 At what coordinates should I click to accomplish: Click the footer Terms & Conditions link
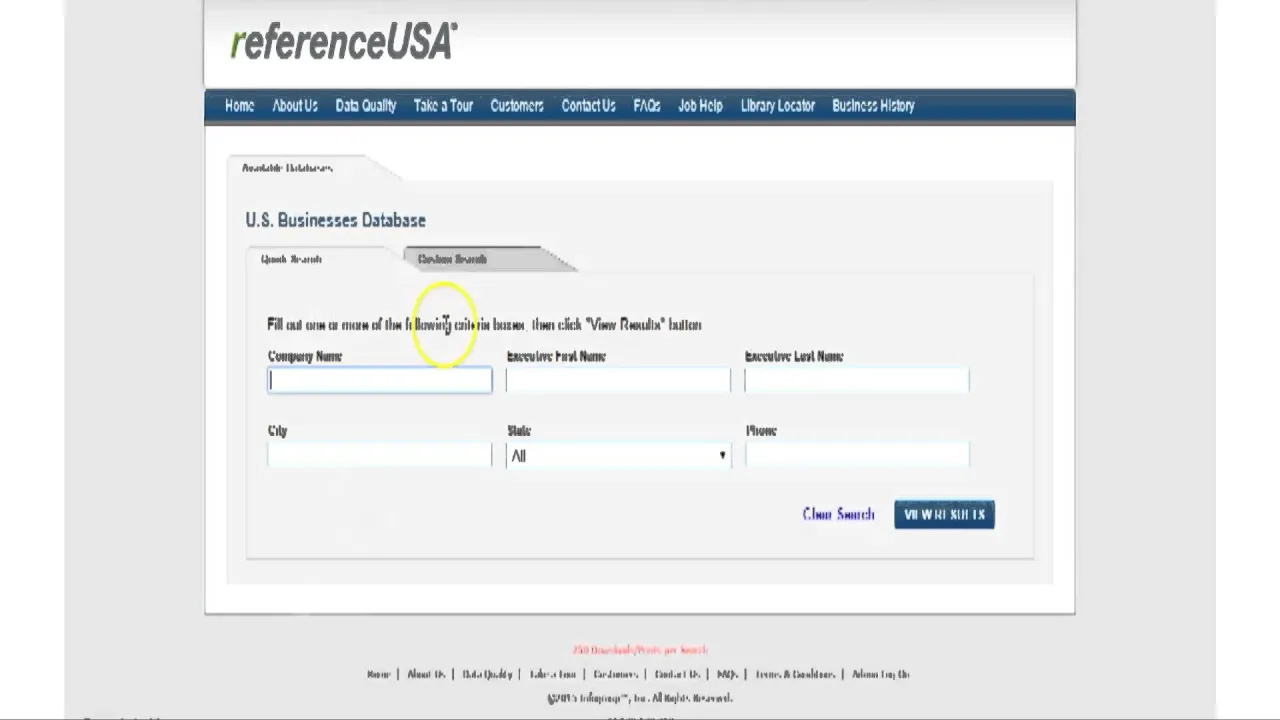click(x=795, y=674)
